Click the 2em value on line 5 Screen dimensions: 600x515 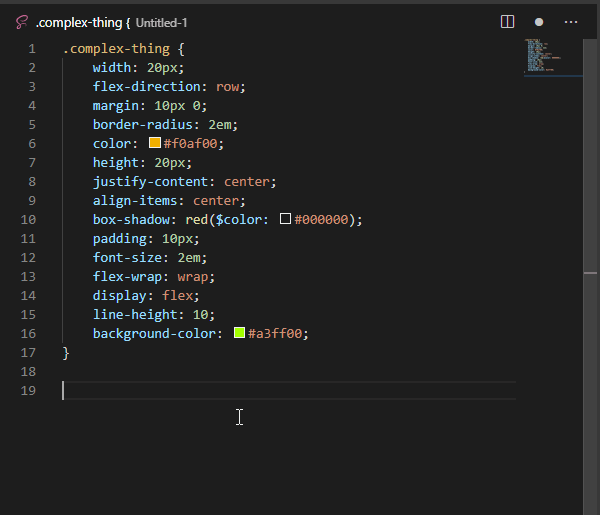pos(220,125)
